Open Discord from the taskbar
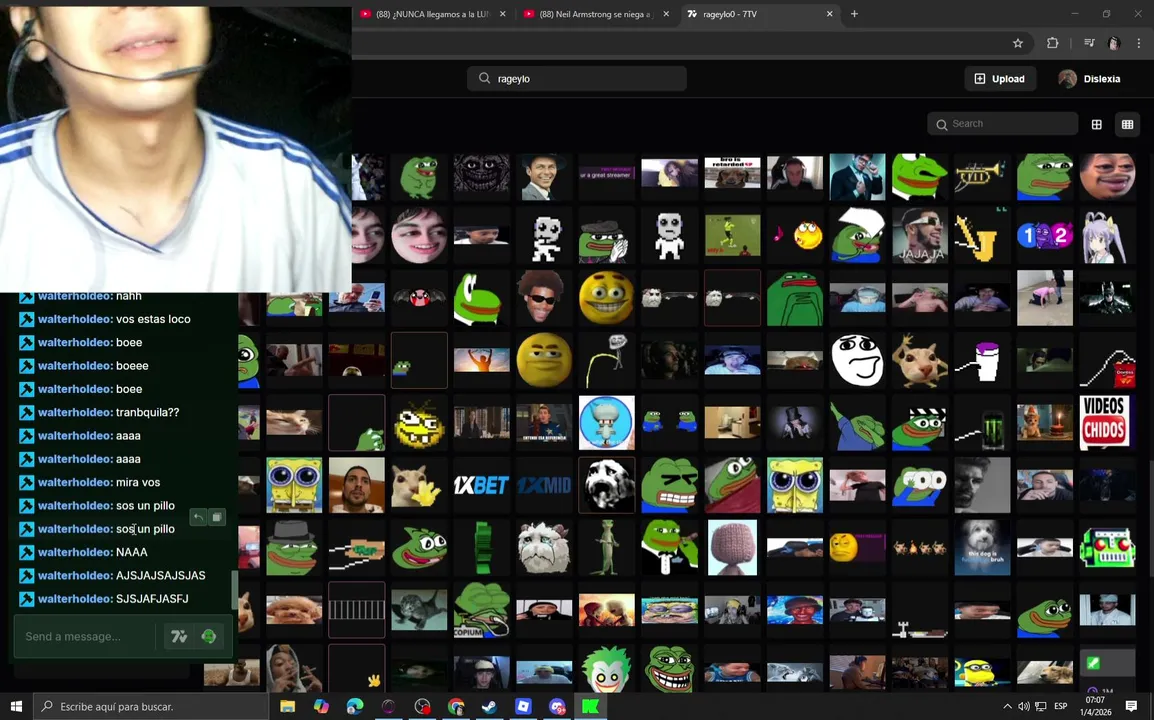Screen dimensions: 1154x720 [557, 706]
